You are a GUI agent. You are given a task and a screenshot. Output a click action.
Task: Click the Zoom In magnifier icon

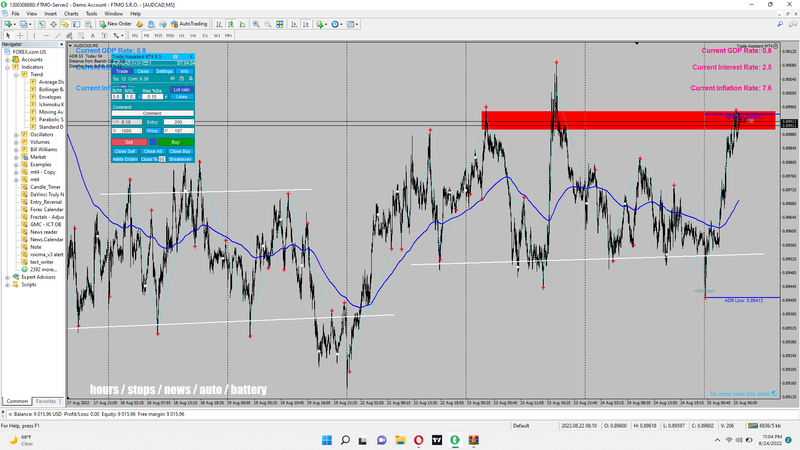point(256,24)
